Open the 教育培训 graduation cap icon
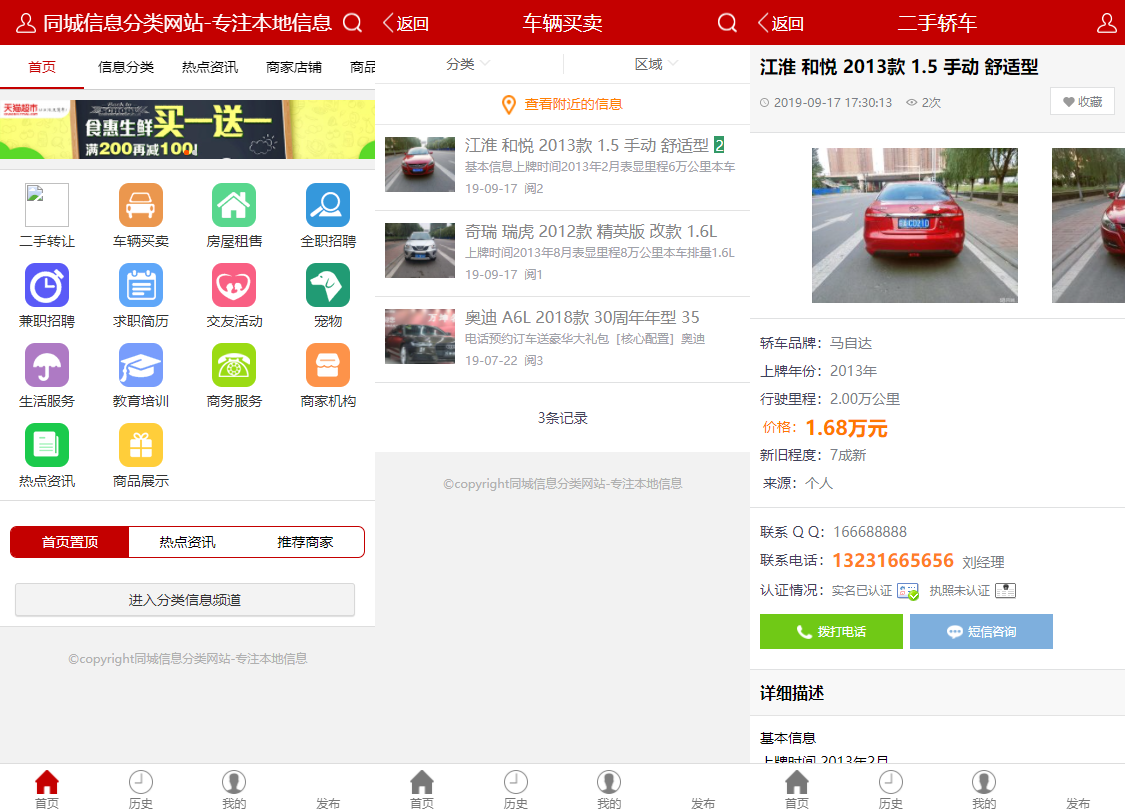This screenshot has height=812, width=1125. (x=141, y=364)
